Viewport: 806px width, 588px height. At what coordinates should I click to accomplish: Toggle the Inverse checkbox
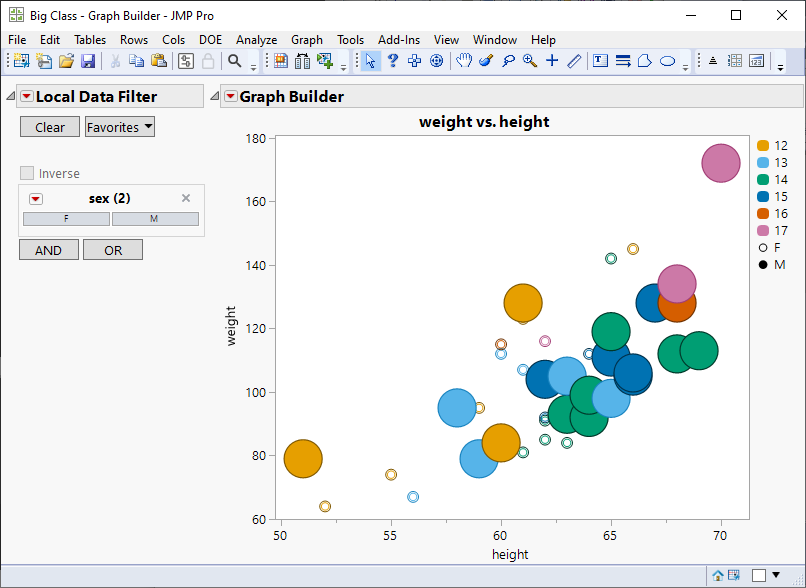(x=27, y=173)
